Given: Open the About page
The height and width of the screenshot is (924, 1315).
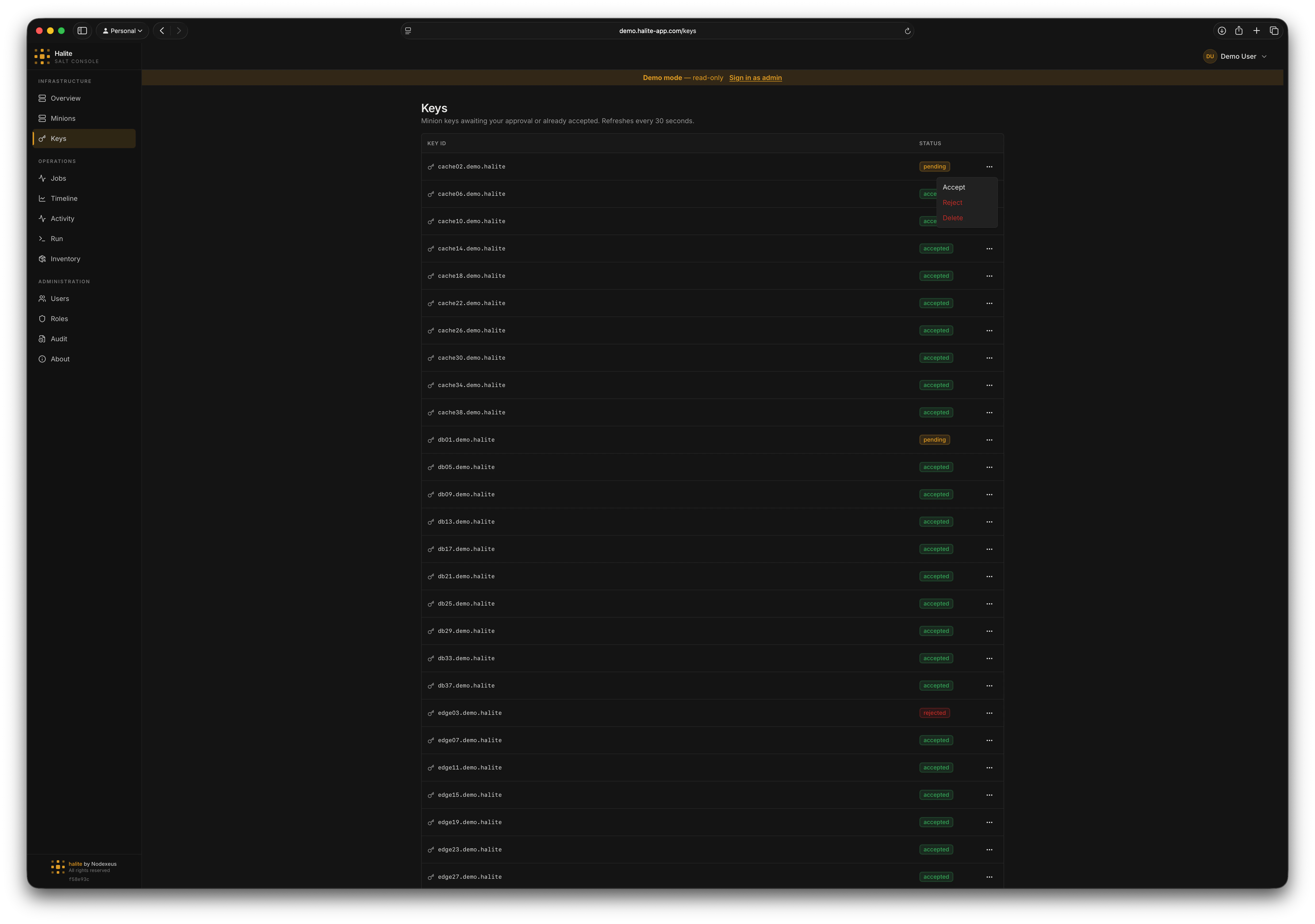Looking at the screenshot, I should coord(84,359).
